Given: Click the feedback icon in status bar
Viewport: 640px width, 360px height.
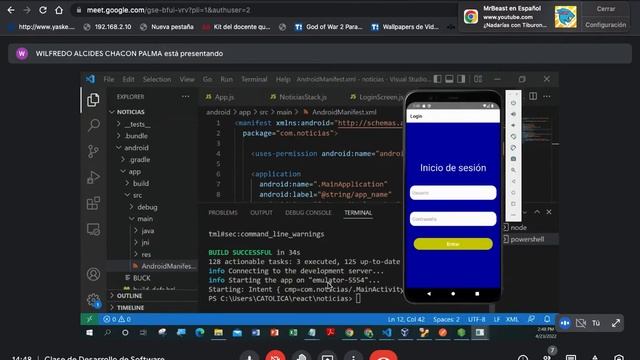Looking at the screenshot, I should (x=531, y=319).
